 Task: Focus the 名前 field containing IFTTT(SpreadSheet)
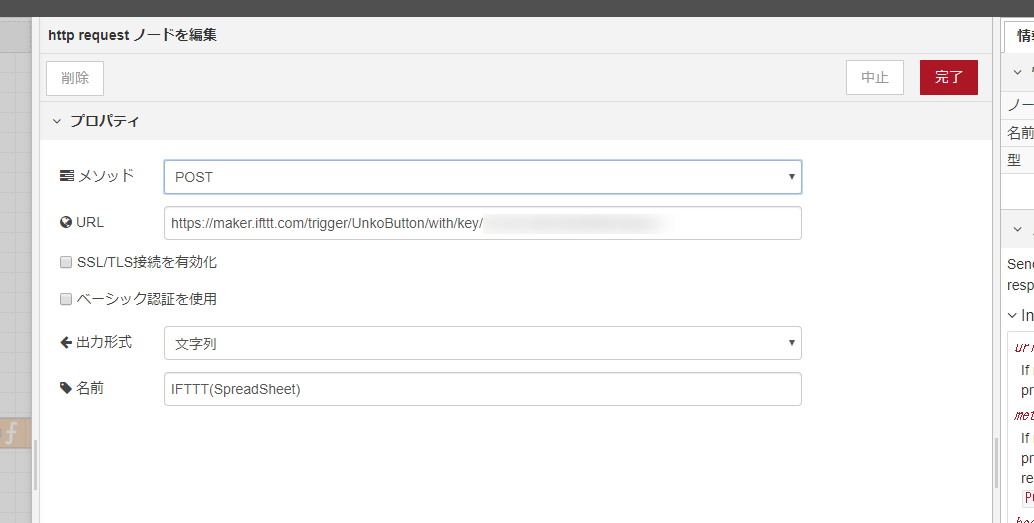(482, 389)
